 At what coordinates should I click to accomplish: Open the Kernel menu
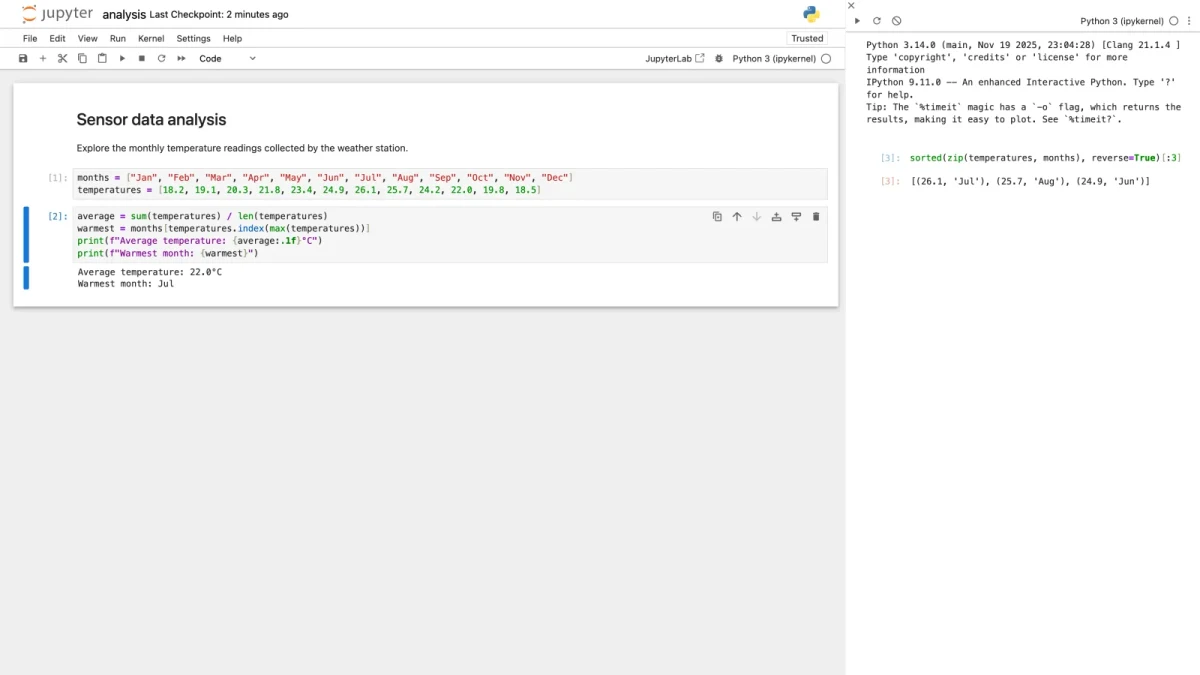(x=151, y=38)
